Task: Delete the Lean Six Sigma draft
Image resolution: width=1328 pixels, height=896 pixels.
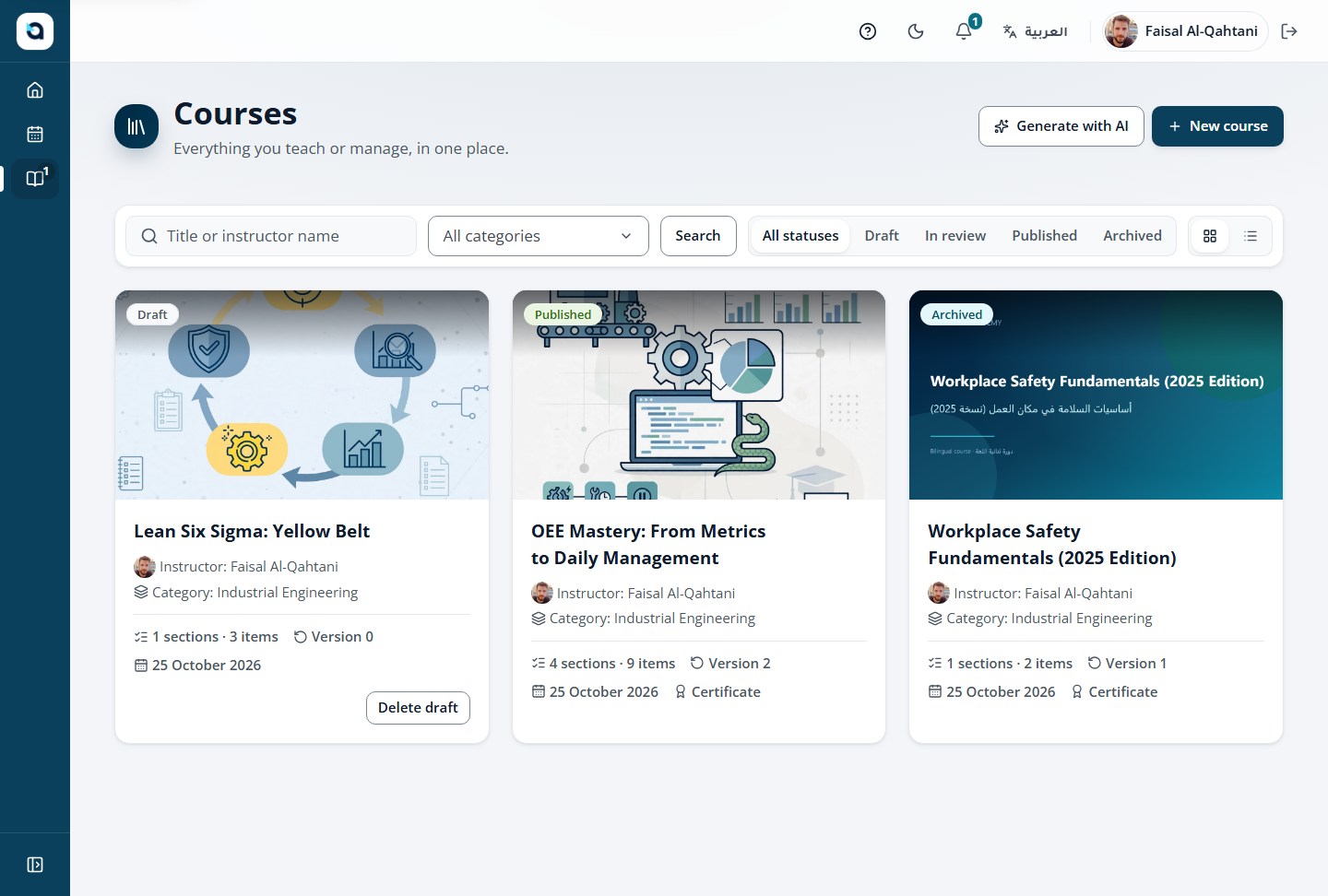Action: tap(418, 708)
